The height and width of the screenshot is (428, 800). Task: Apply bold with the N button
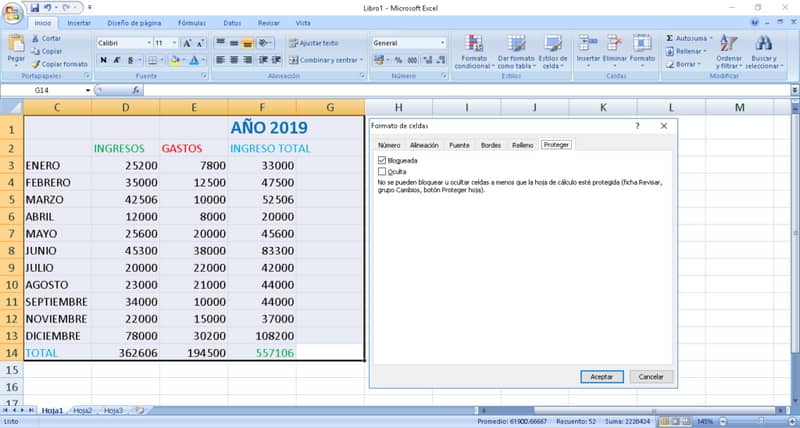pyautogui.click(x=104, y=60)
